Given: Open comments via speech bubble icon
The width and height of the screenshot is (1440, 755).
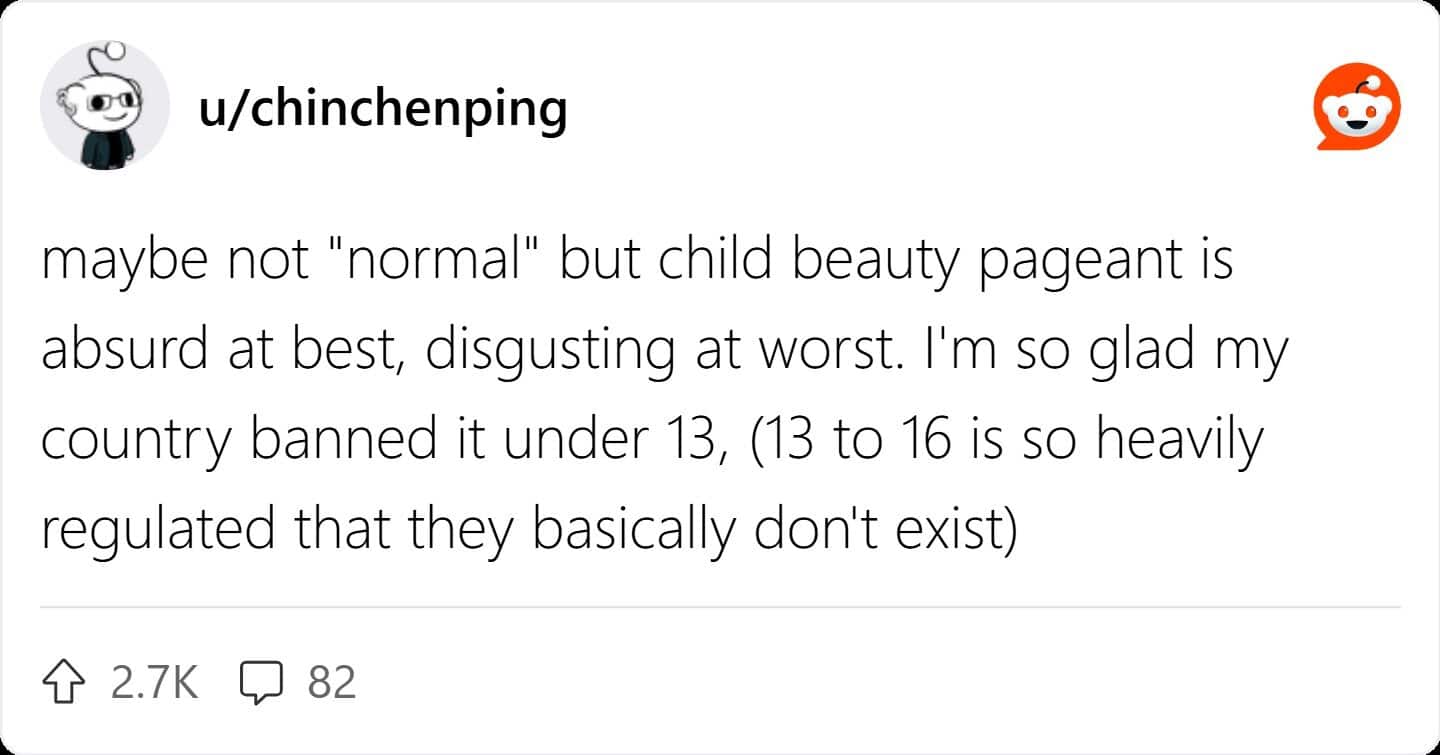Looking at the screenshot, I should 263,683.
